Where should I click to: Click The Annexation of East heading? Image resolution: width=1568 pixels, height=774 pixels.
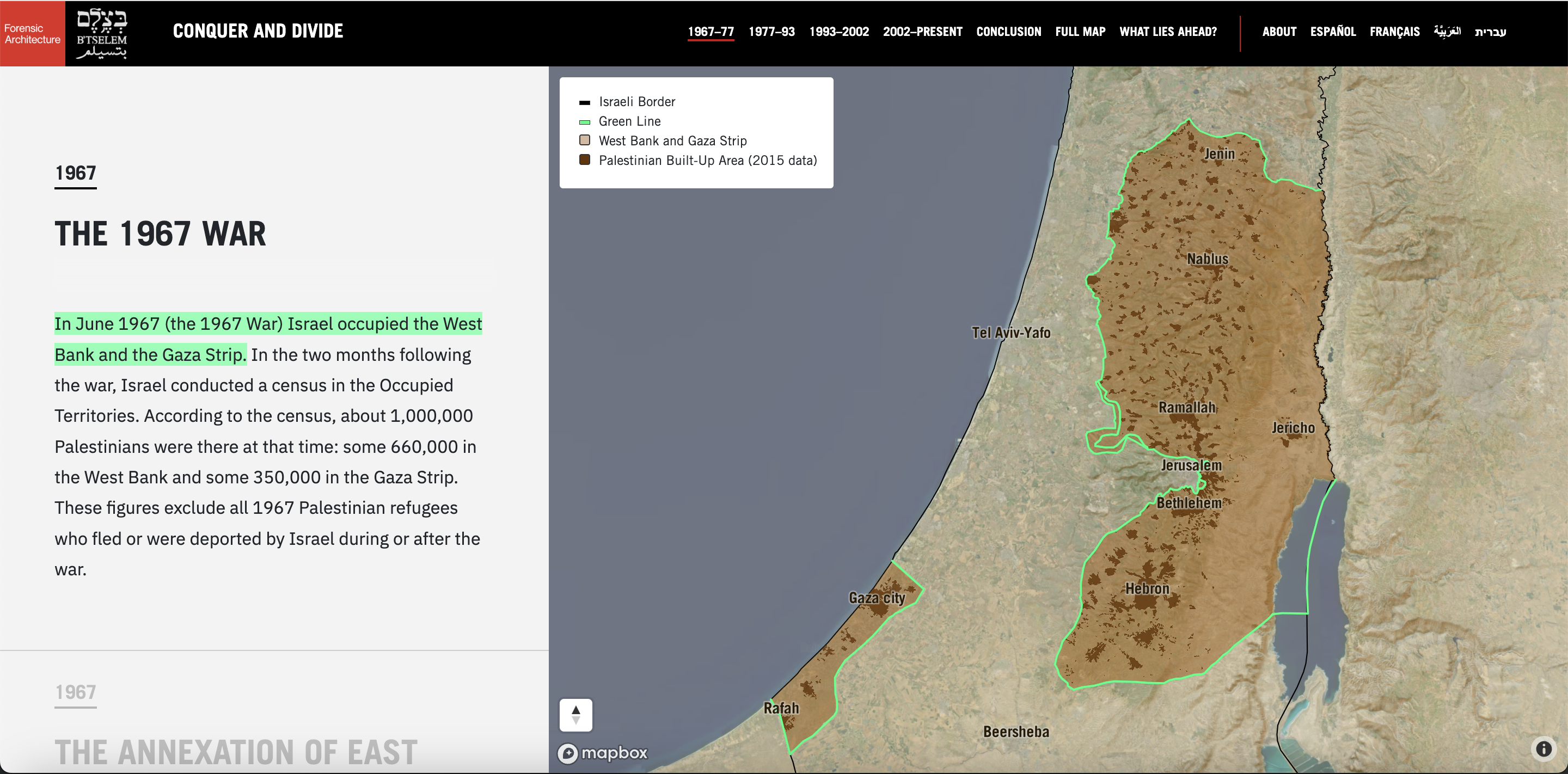coord(236,752)
